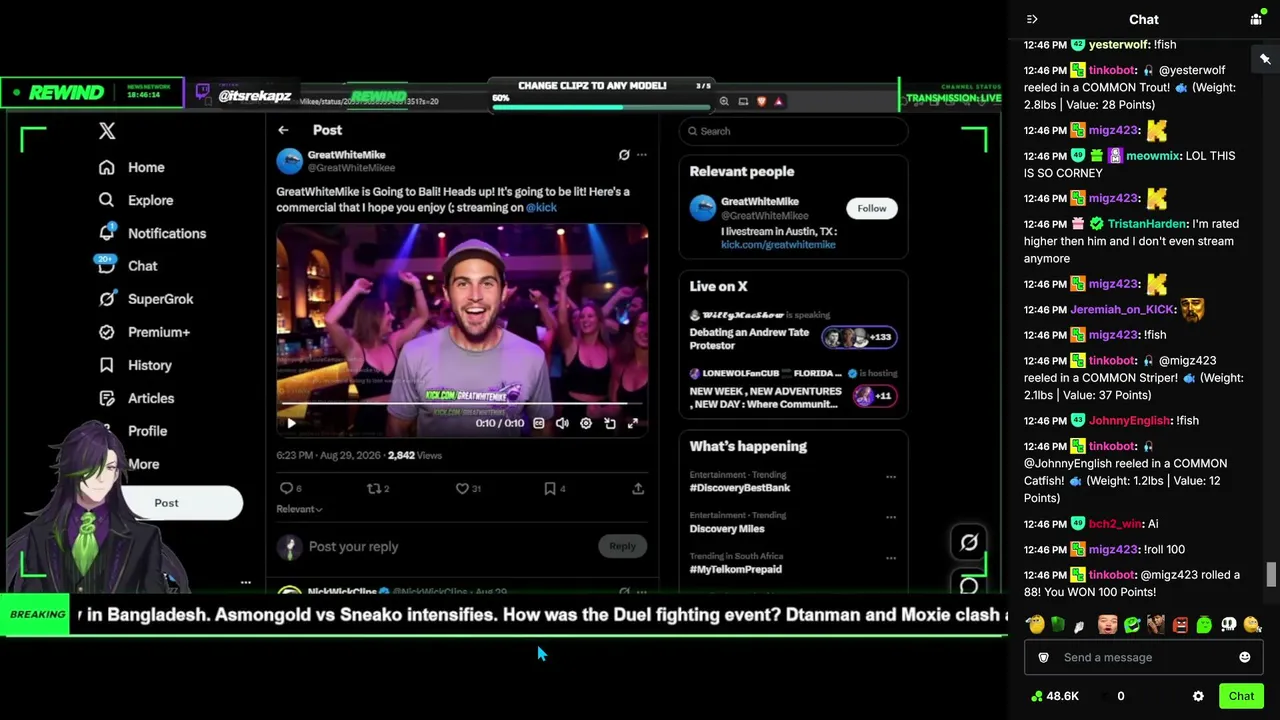Join the NEW WEEK, NEW ADVENTURES space
Screen dimensions: 1280x720
793,390
